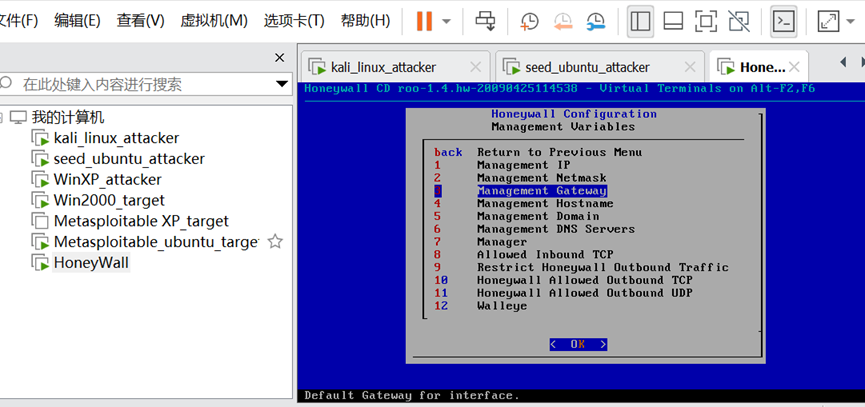Close the HoneyWall tab
Image resolution: width=865 pixels, height=407 pixels.
click(794, 67)
